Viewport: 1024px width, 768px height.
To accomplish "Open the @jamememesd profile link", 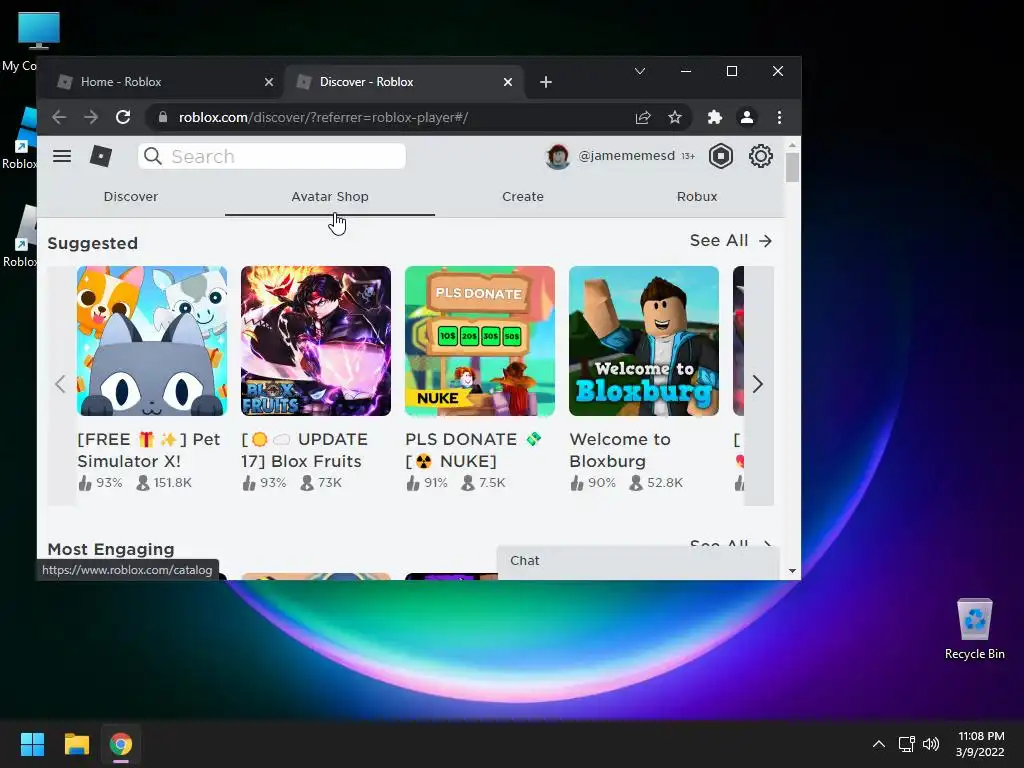I will 626,156.
